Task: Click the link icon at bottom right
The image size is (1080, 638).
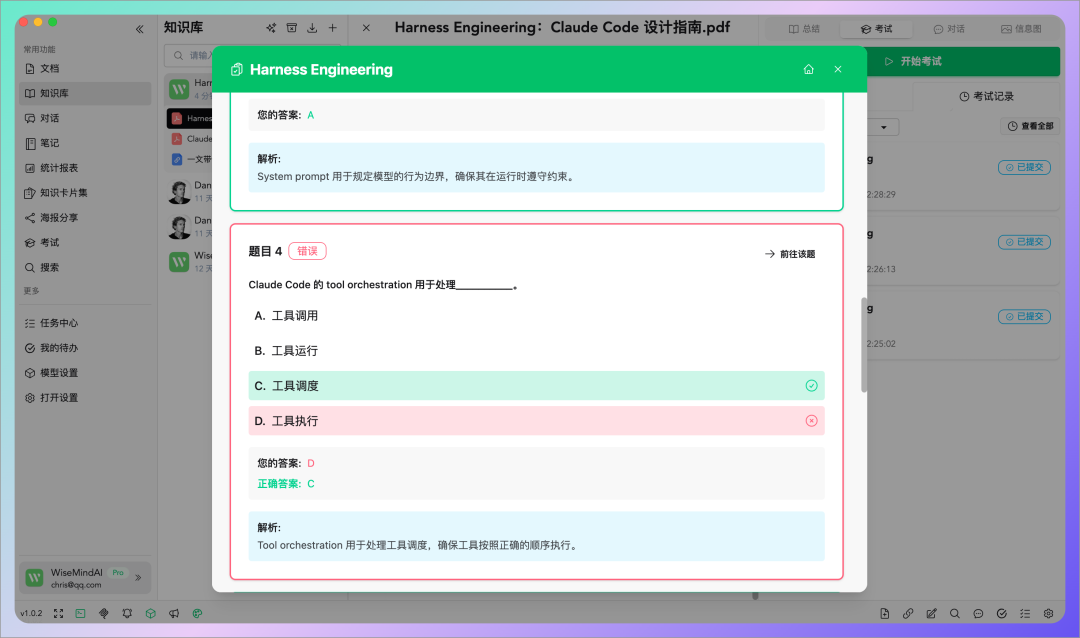Action: [x=908, y=613]
